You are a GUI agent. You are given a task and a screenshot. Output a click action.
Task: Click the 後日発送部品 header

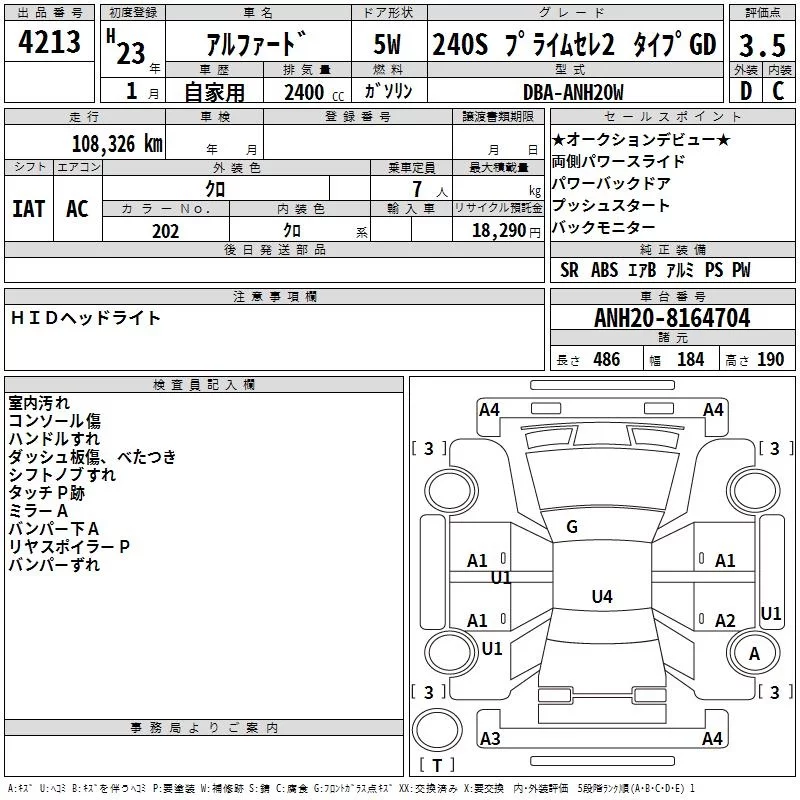[274, 249]
